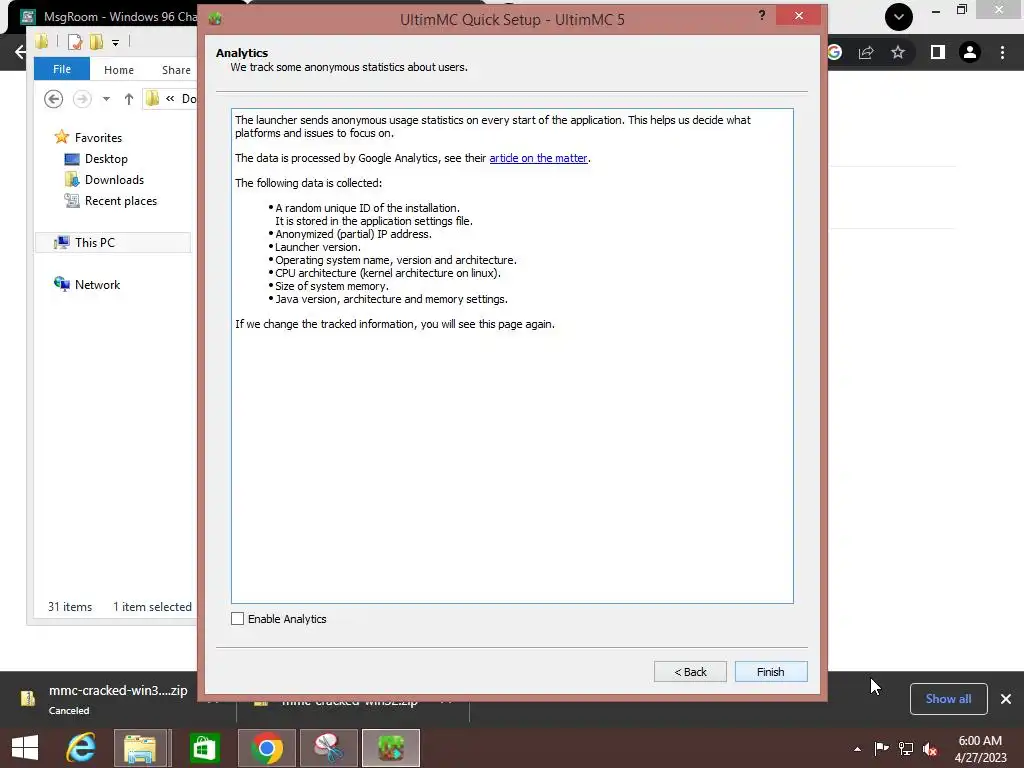Click Chrome's bookmark star icon
This screenshot has height=768, width=1024.
[898, 52]
